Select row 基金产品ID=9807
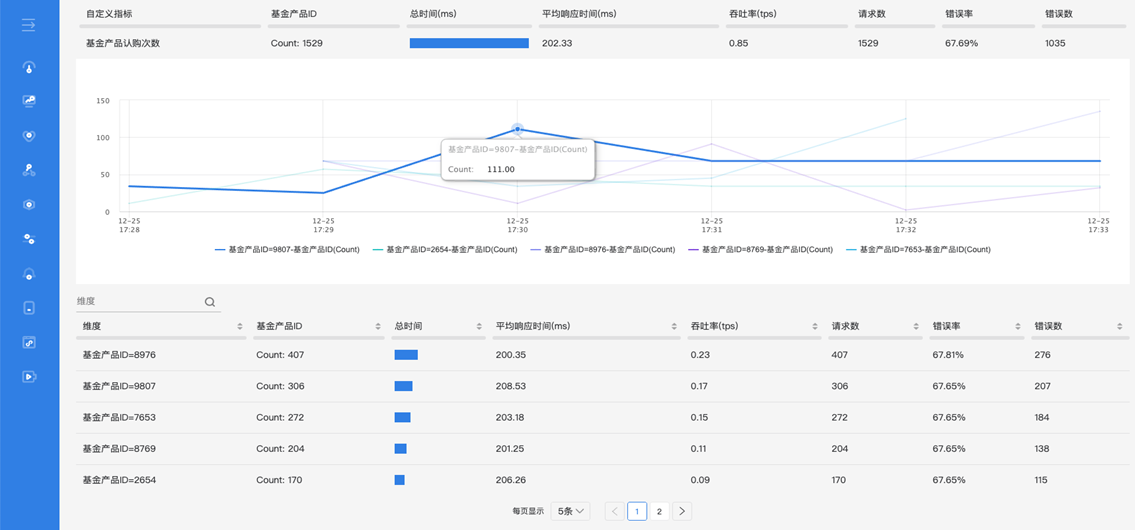The height and width of the screenshot is (530, 1135). coord(602,387)
